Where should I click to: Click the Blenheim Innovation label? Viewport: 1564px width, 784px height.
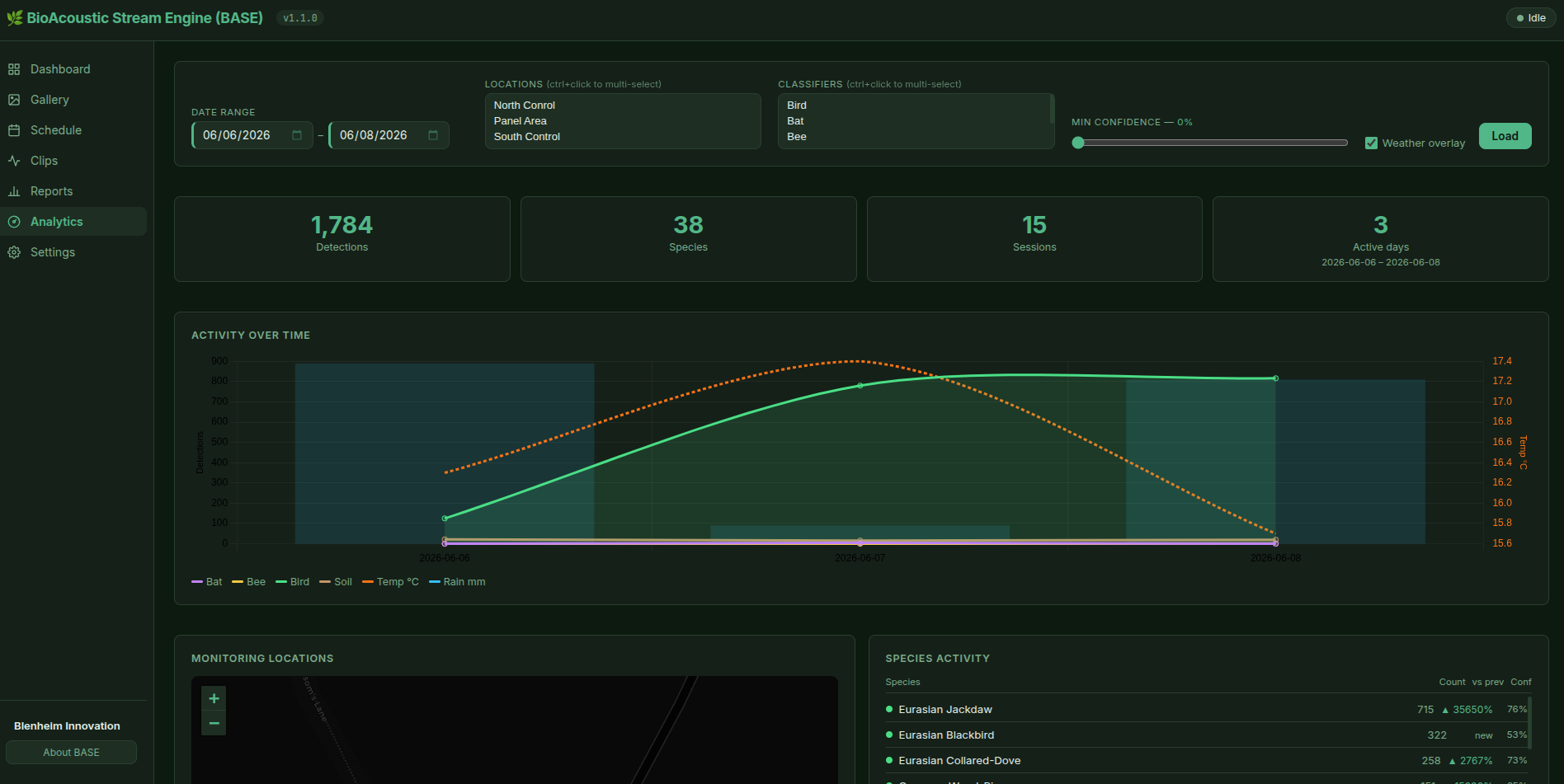coord(67,726)
